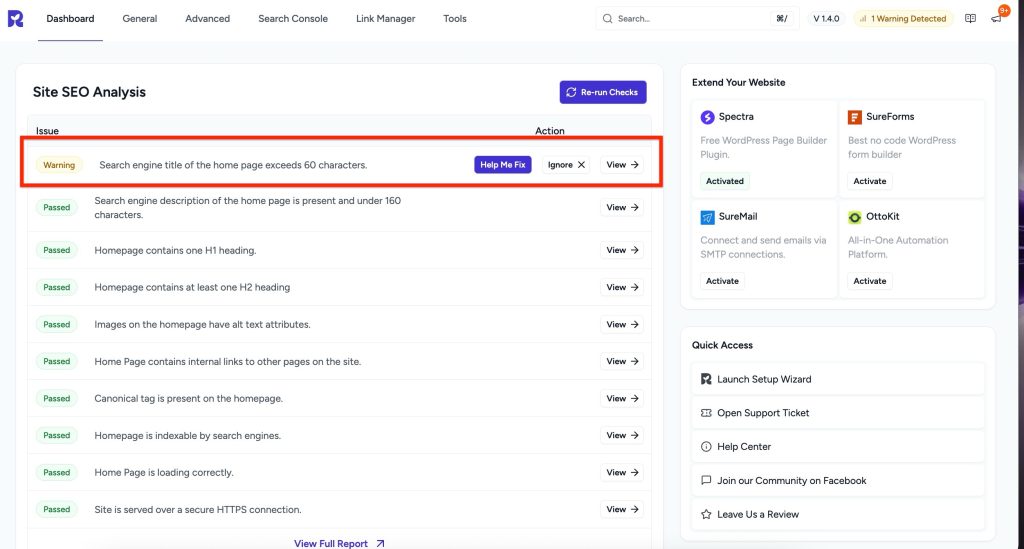This screenshot has height=549, width=1024.
Task: Click the Spectra plugin icon
Action: (x=708, y=117)
